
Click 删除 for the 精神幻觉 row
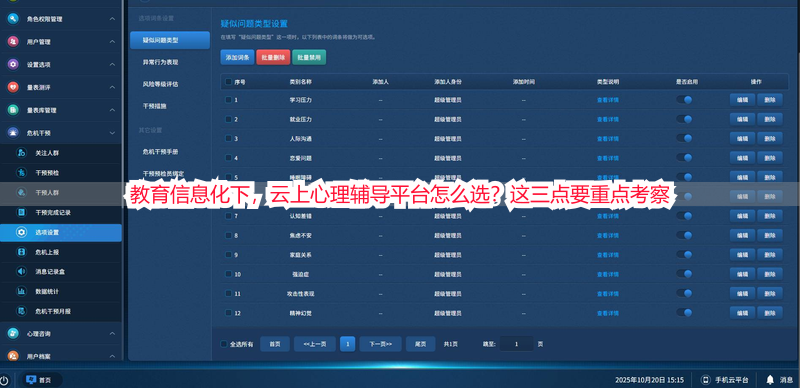[x=770, y=312]
